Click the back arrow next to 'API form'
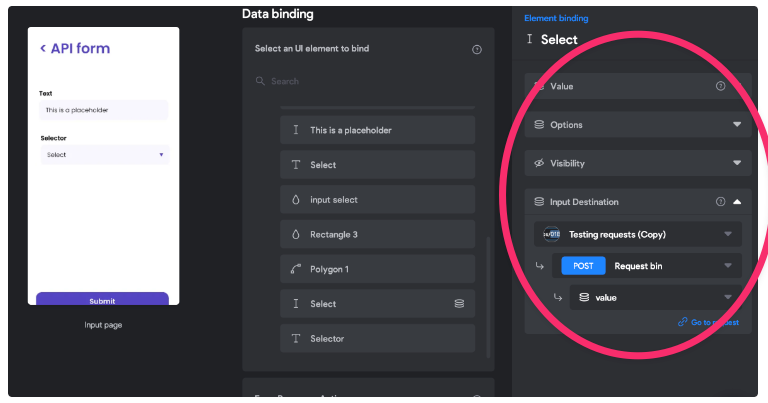The height and width of the screenshot is (403, 768). [x=43, y=48]
